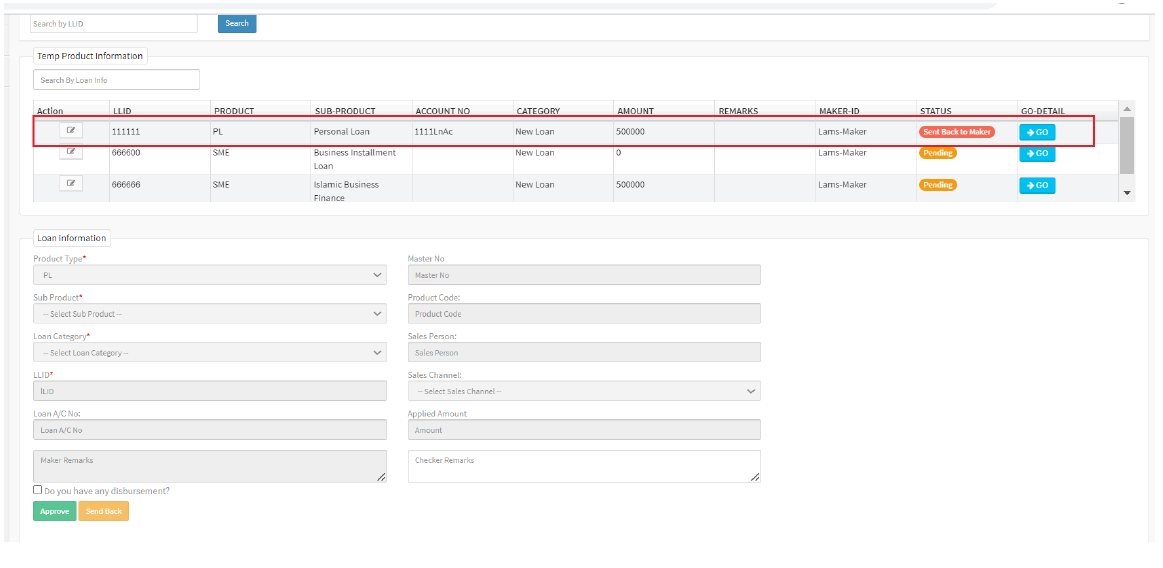The height and width of the screenshot is (568, 1163).
Task: Click edit icon for LLID 666600 row
Action: 71,152
